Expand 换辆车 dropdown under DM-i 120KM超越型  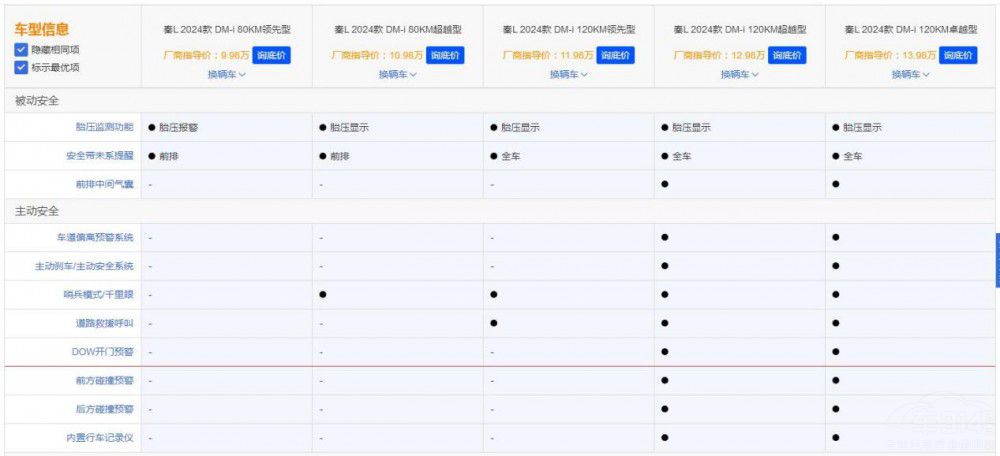(x=739, y=74)
